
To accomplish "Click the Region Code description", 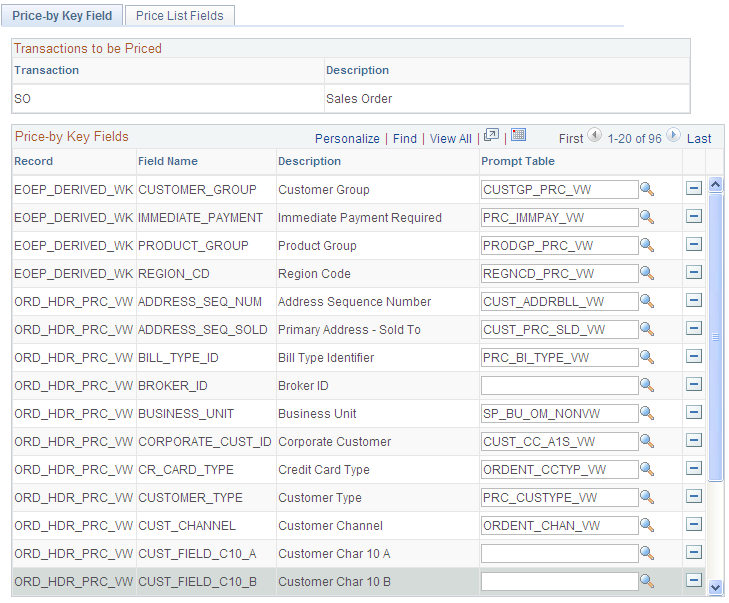I will [x=314, y=273].
